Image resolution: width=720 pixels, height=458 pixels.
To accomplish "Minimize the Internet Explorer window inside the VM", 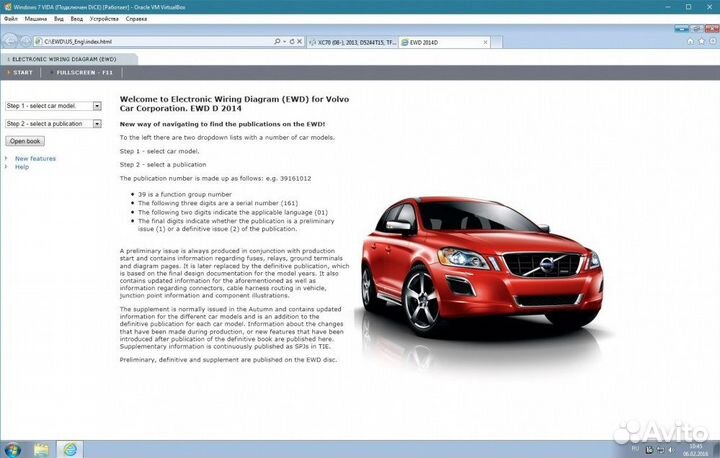I will [x=681, y=28].
